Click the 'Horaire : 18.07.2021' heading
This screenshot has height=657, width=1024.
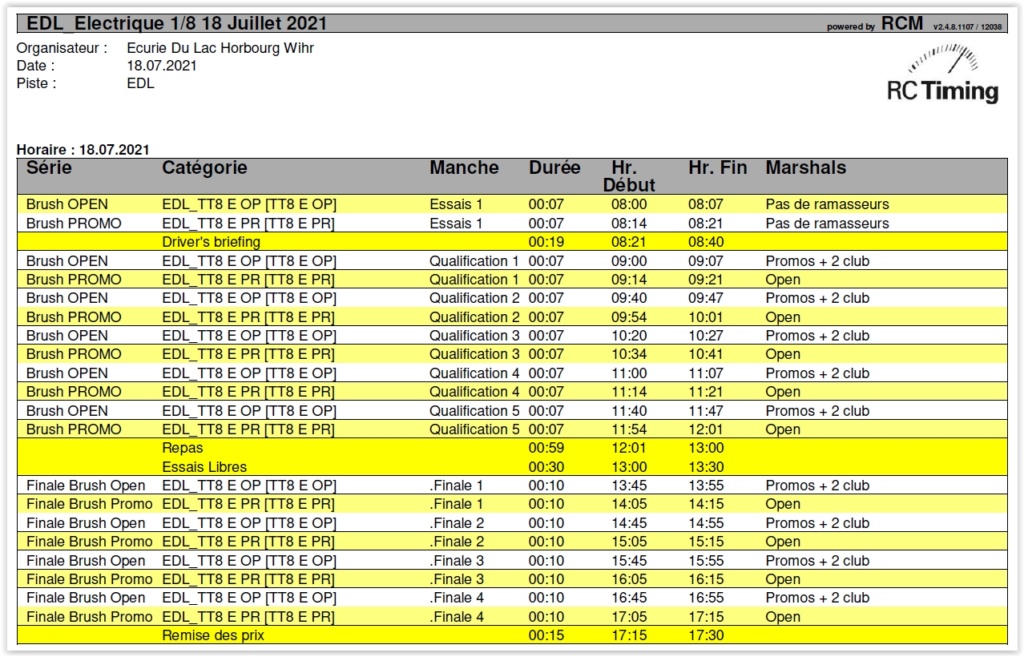[x=83, y=150]
